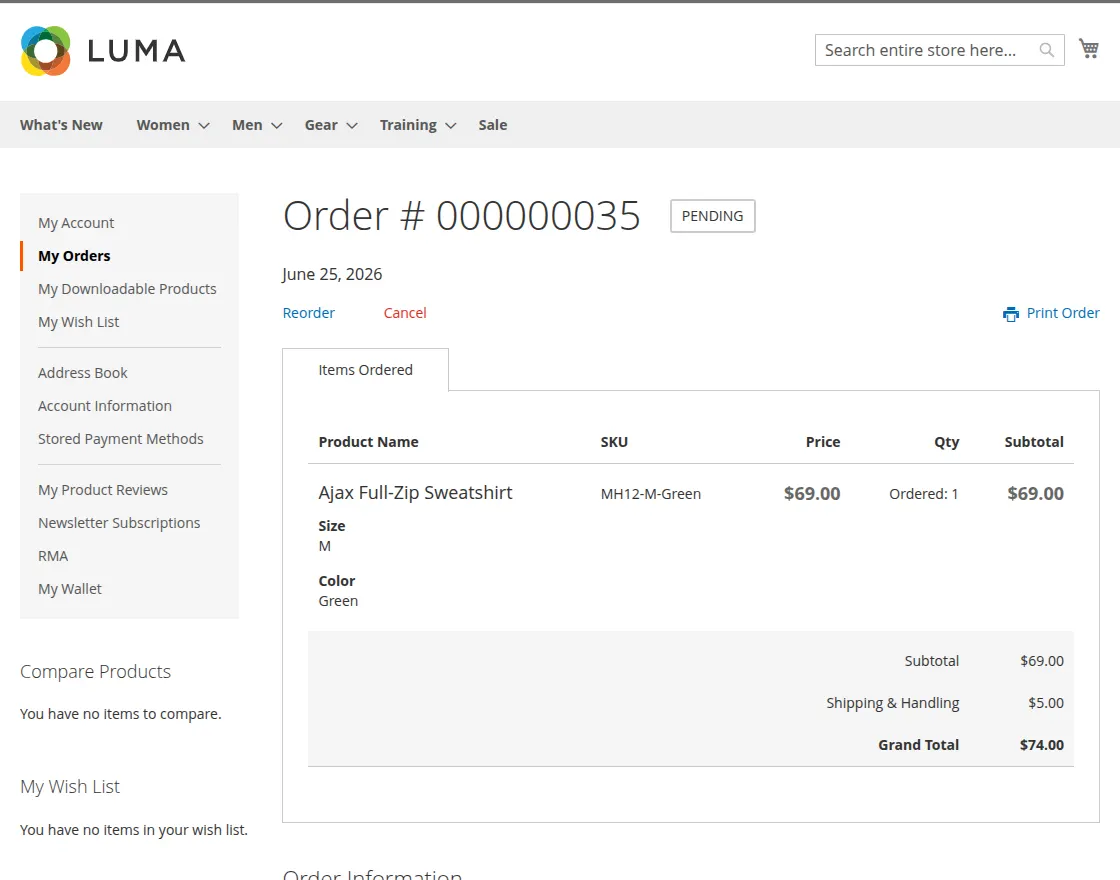Open the Women menu

pos(163,125)
